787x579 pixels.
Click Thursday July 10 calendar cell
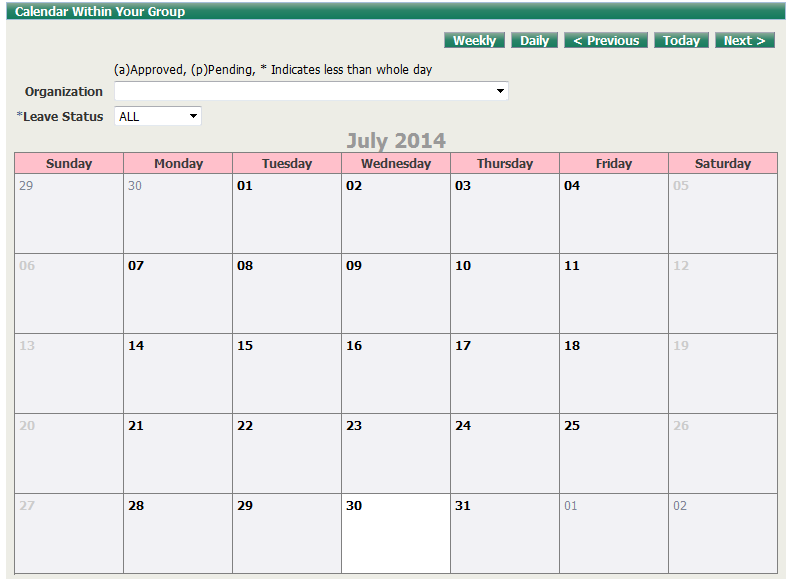[504, 293]
